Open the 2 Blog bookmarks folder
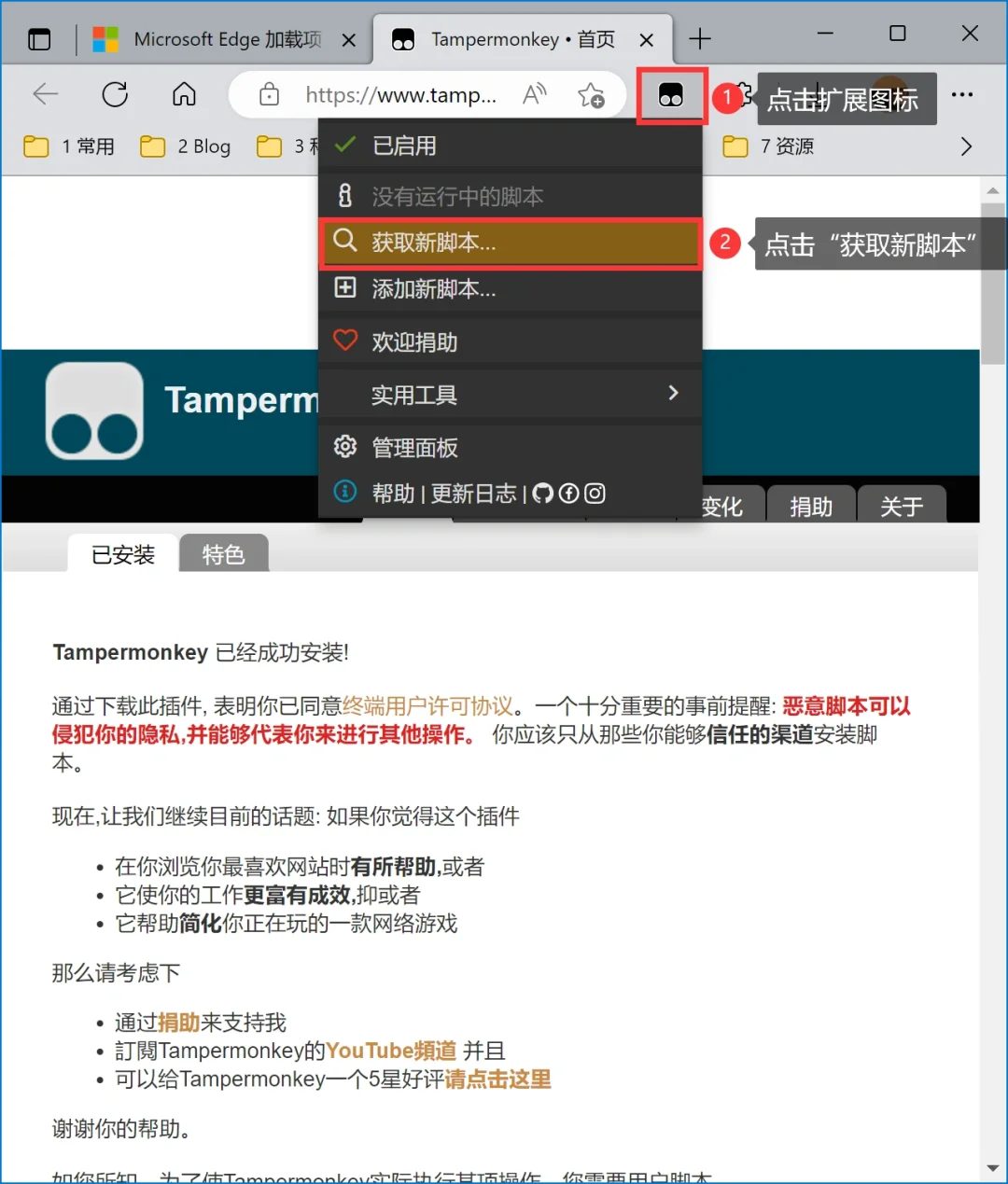This screenshot has height=1184, width=1008. click(186, 146)
